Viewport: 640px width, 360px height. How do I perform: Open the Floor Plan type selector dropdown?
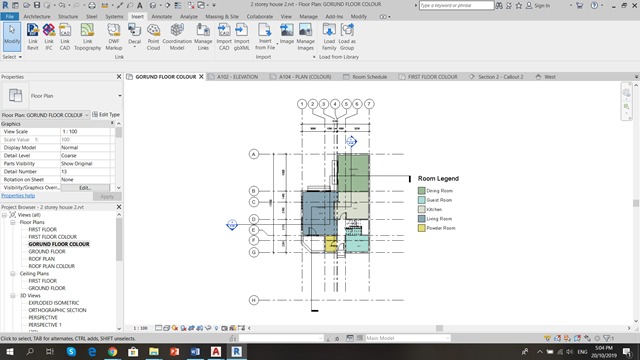tap(120, 96)
